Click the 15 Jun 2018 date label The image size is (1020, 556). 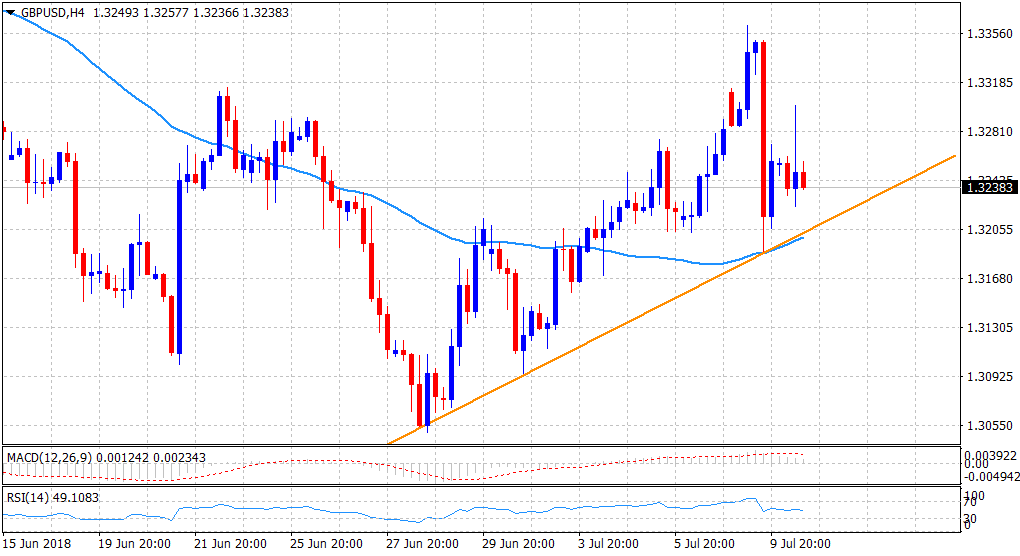click(38, 543)
